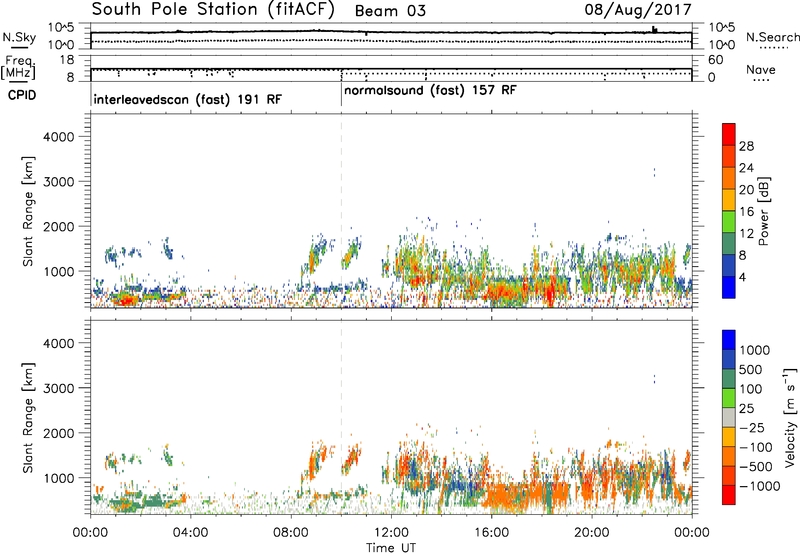Click the 'CPID' row label
This screenshot has height=554, width=800.
click(x=22, y=95)
